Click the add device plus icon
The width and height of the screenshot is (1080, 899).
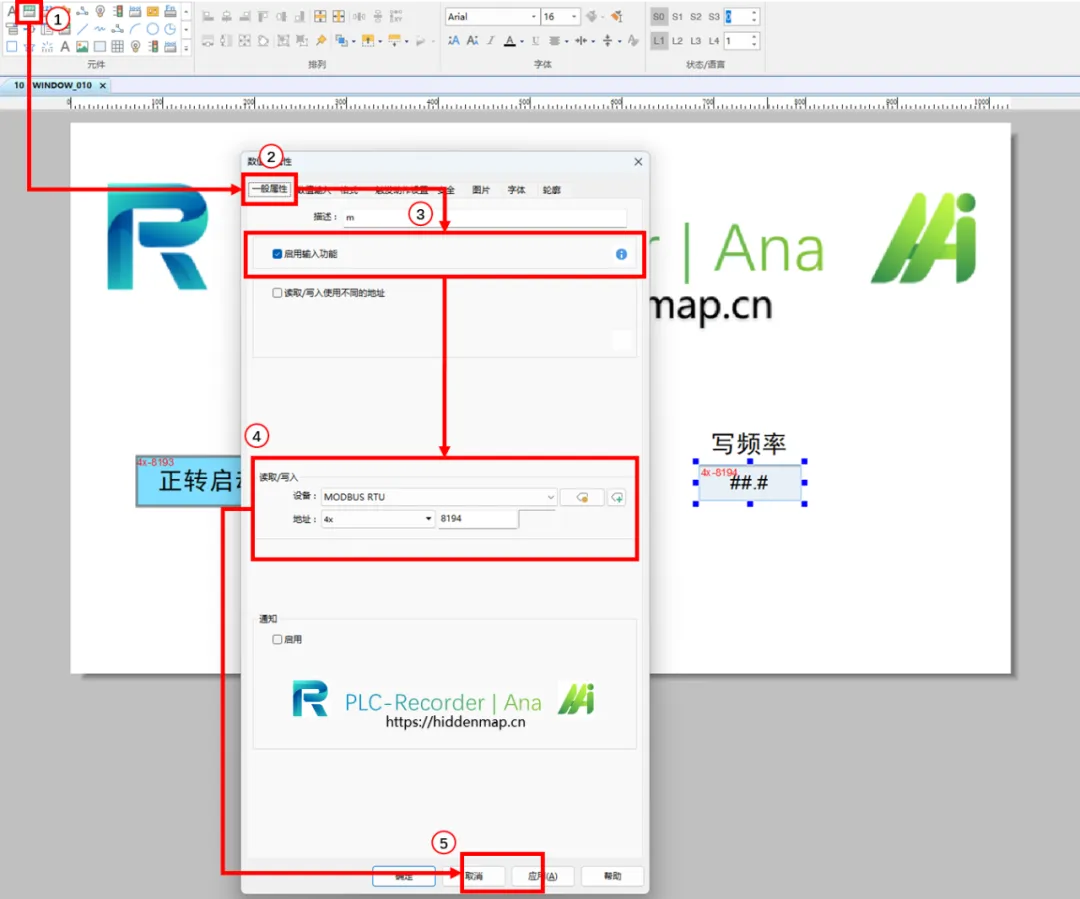(617, 497)
